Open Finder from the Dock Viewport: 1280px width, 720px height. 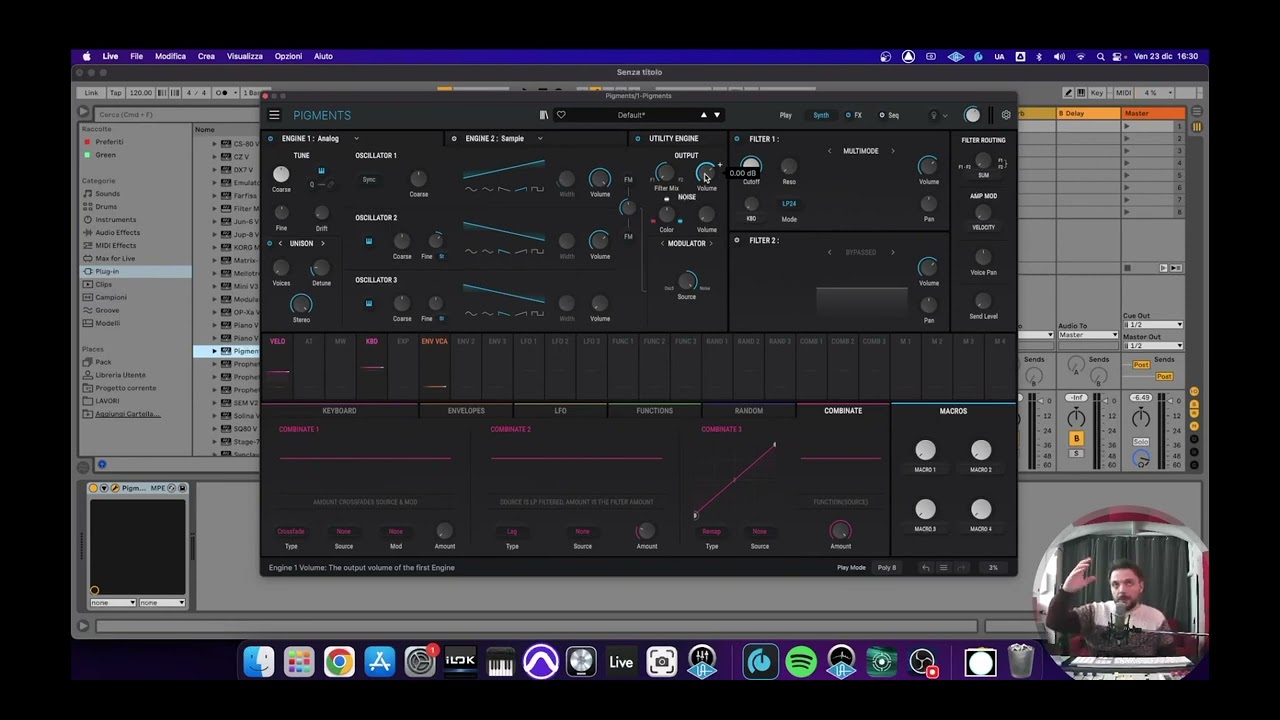click(259, 662)
